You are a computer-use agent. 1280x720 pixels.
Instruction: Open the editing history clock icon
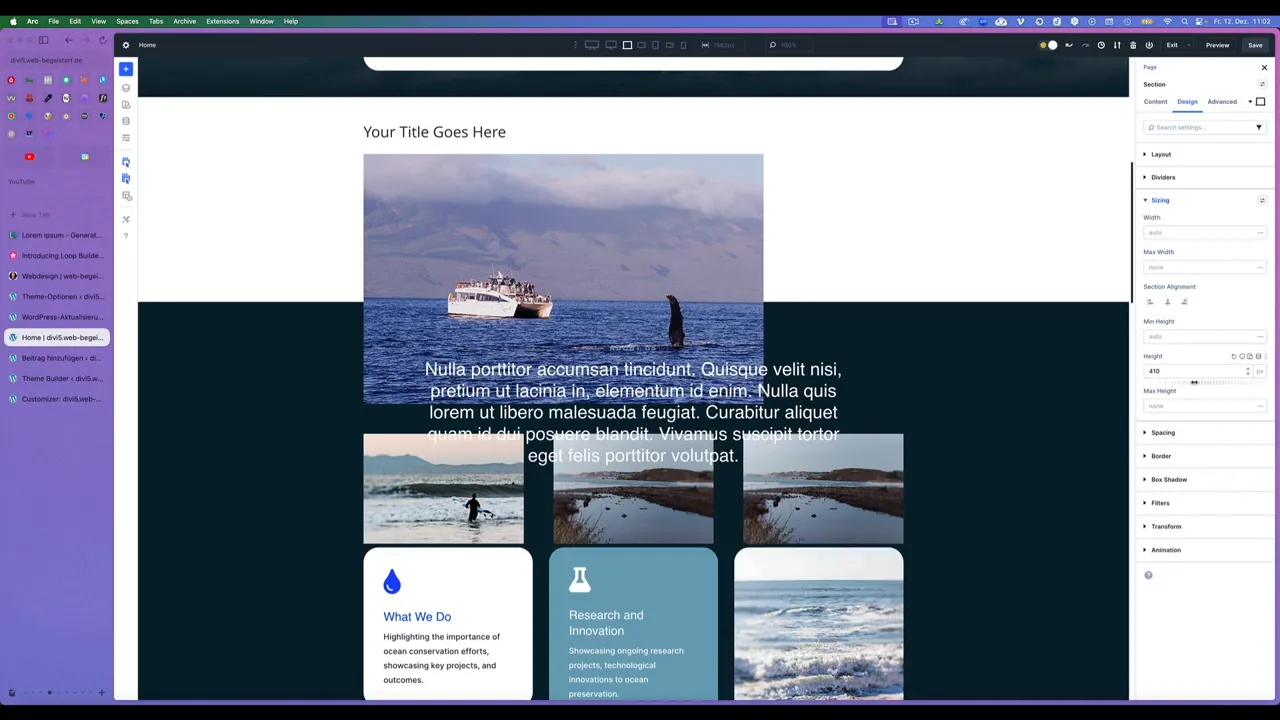pos(1101,44)
